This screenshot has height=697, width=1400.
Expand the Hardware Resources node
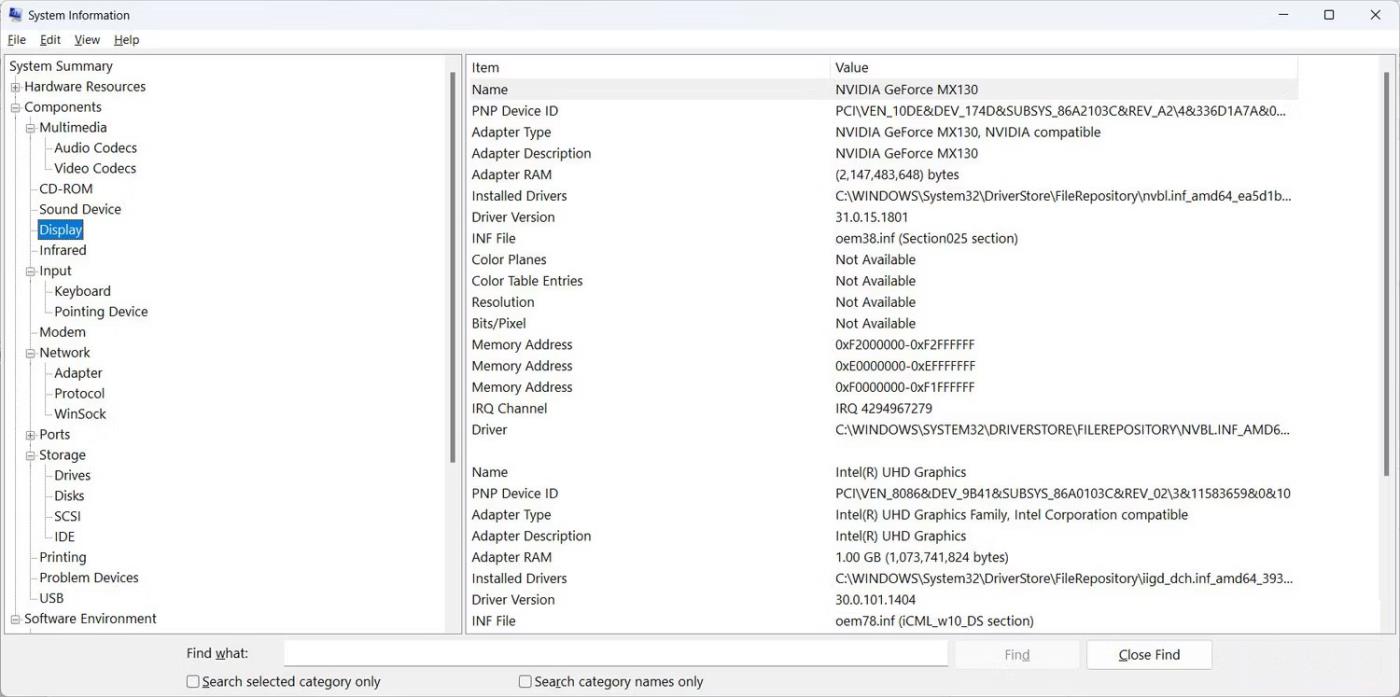point(15,87)
